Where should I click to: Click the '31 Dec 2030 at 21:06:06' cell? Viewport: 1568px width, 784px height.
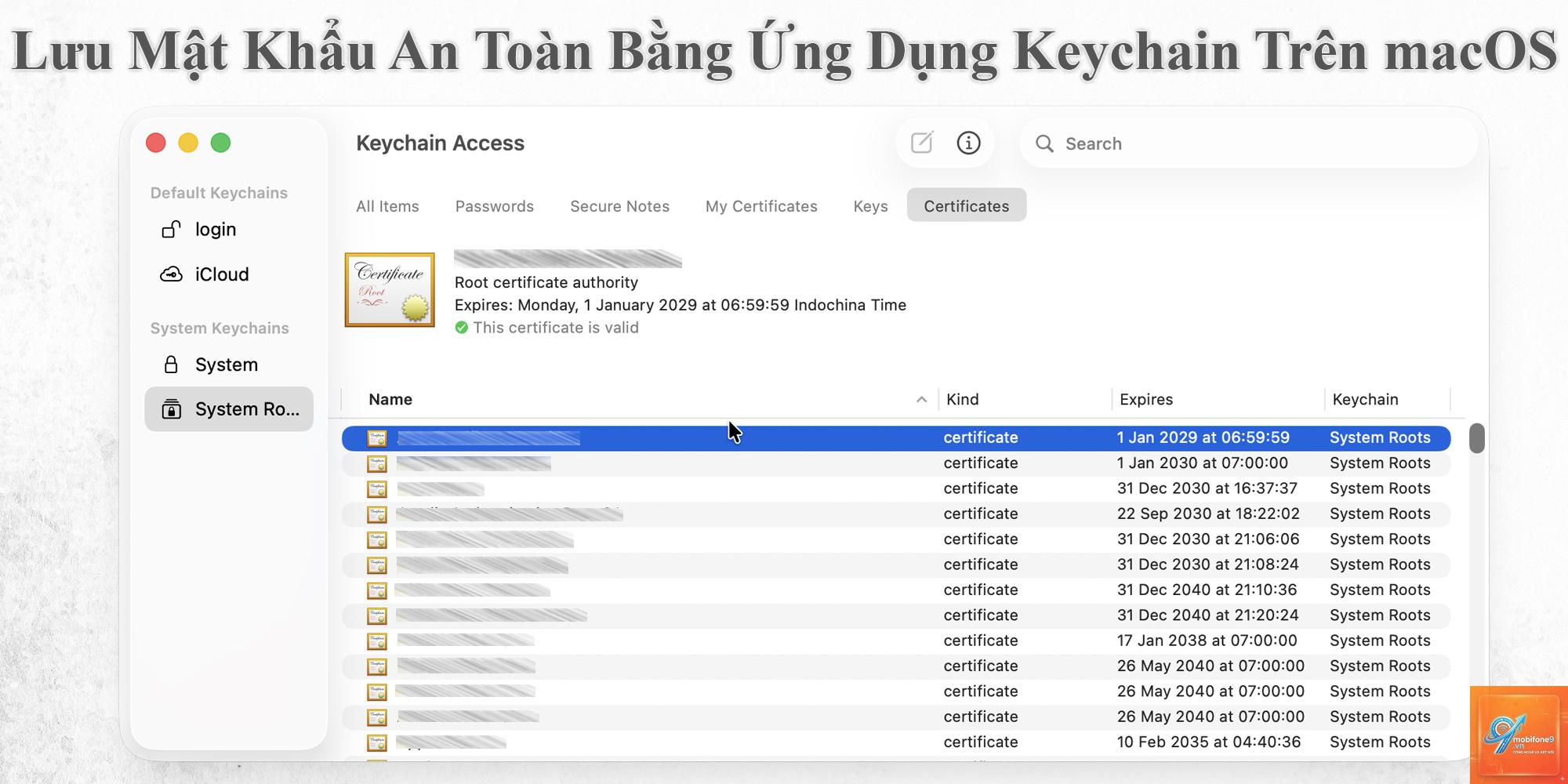[1208, 539]
